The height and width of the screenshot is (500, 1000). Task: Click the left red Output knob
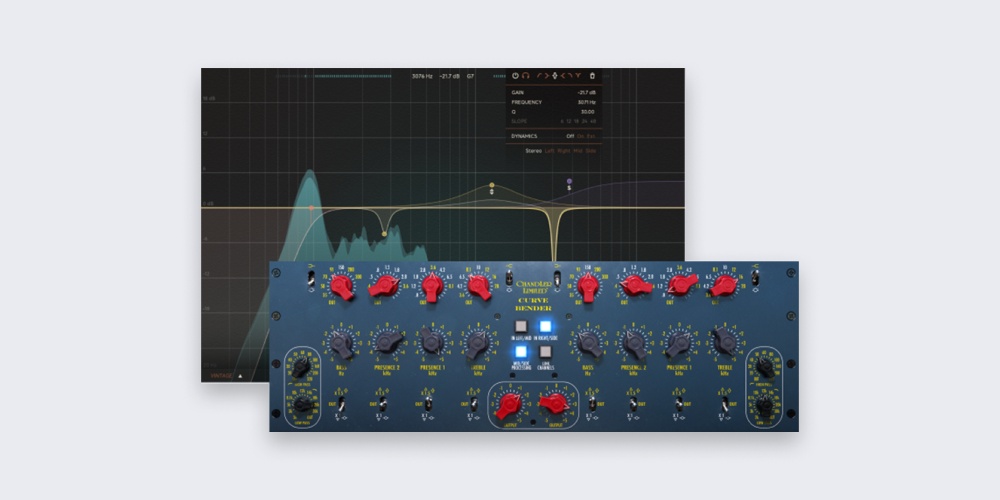click(x=510, y=405)
